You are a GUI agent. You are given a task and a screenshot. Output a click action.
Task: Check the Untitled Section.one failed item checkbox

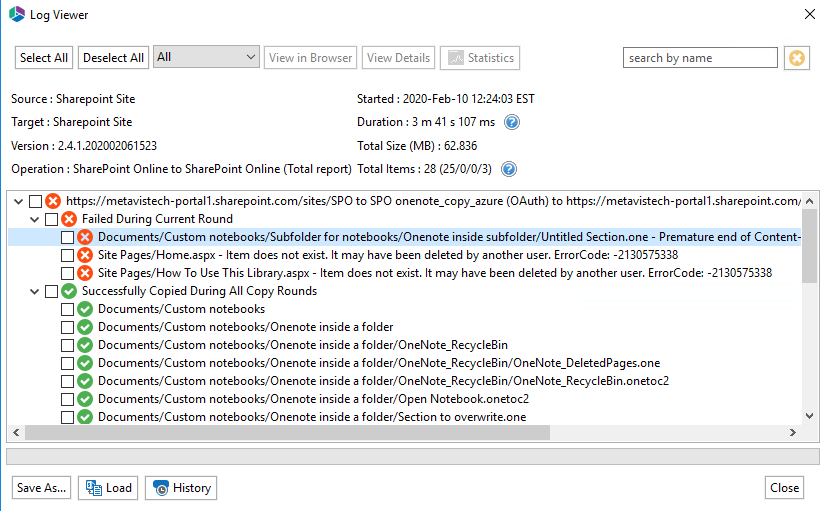67,237
